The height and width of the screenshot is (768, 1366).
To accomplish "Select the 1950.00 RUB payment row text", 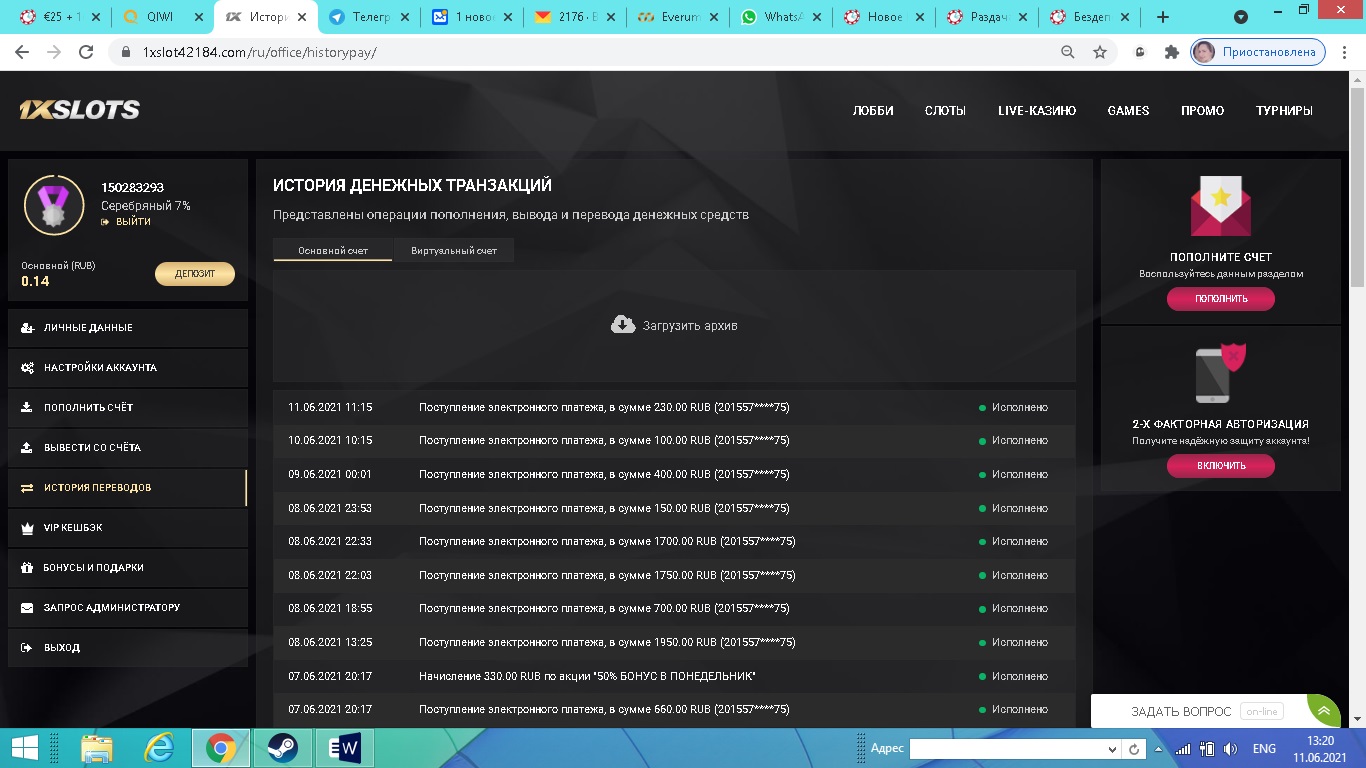I will click(607, 643).
